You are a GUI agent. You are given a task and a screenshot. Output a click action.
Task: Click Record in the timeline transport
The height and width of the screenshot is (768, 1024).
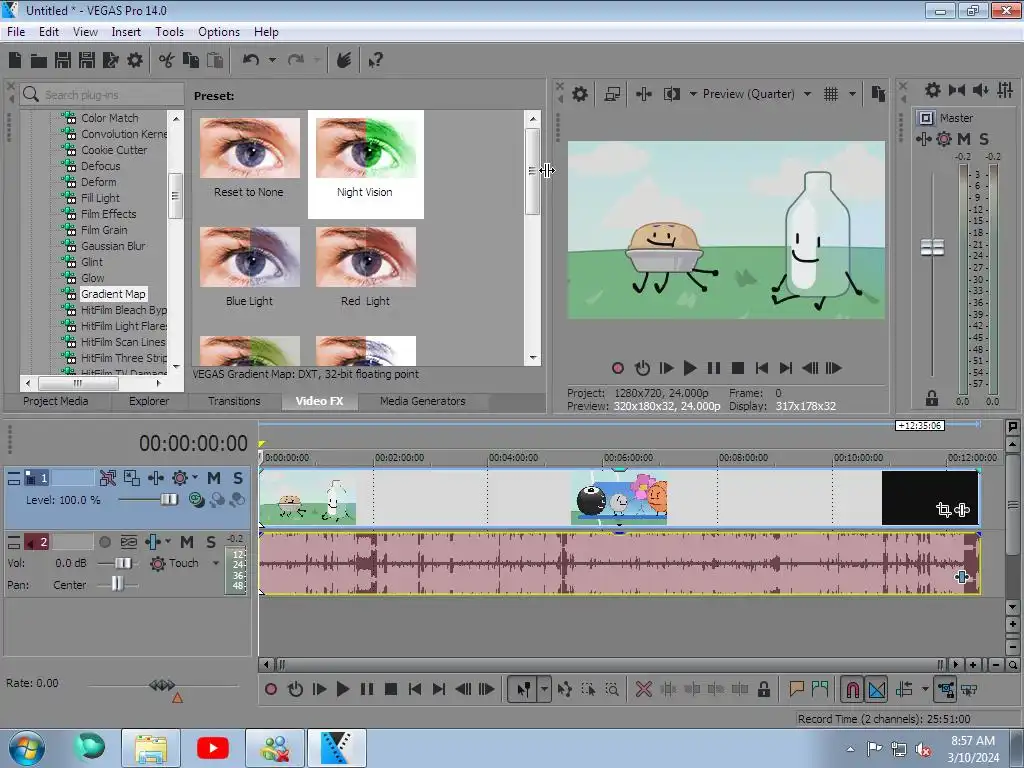pos(271,689)
